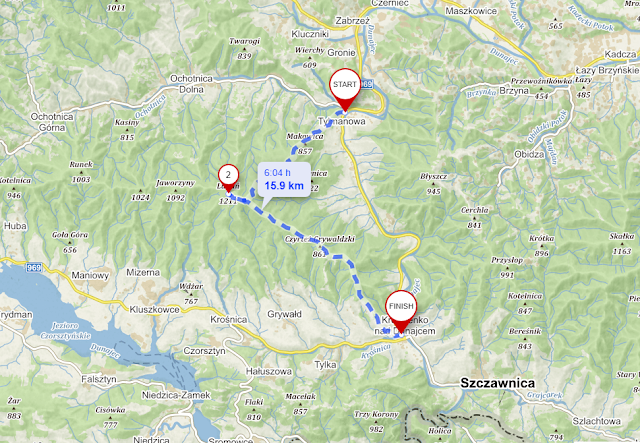The height and width of the screenshot is (443, 640).
Task: Click the 969 road shield near Maniowy
Action: click(33, 267)
